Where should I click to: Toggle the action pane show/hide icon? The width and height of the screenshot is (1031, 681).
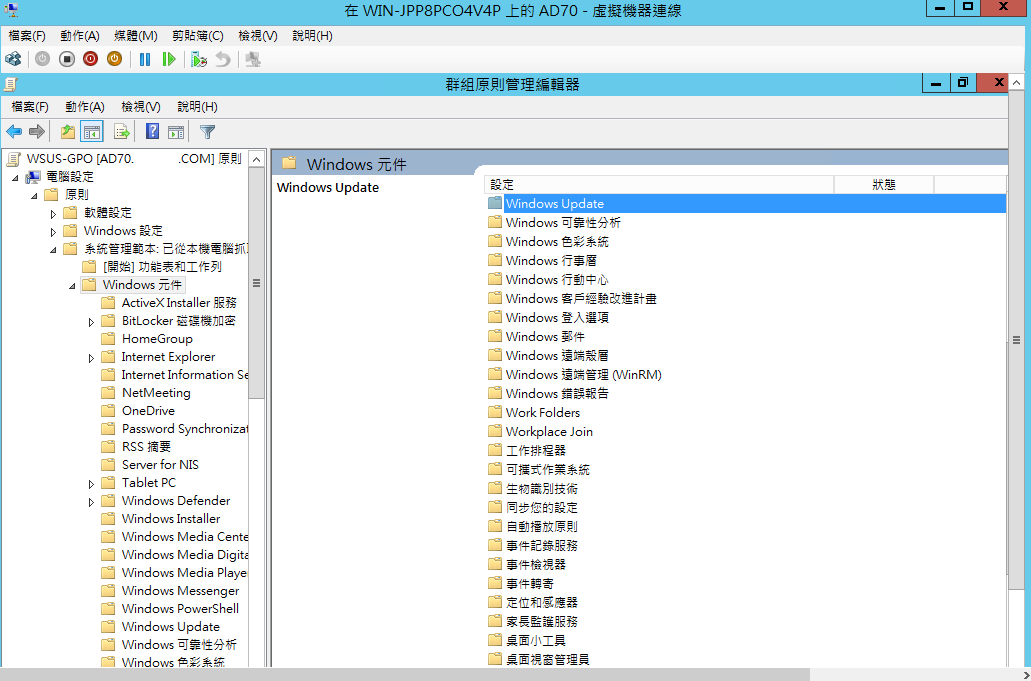pyautogui.click(x=176, y=131)
